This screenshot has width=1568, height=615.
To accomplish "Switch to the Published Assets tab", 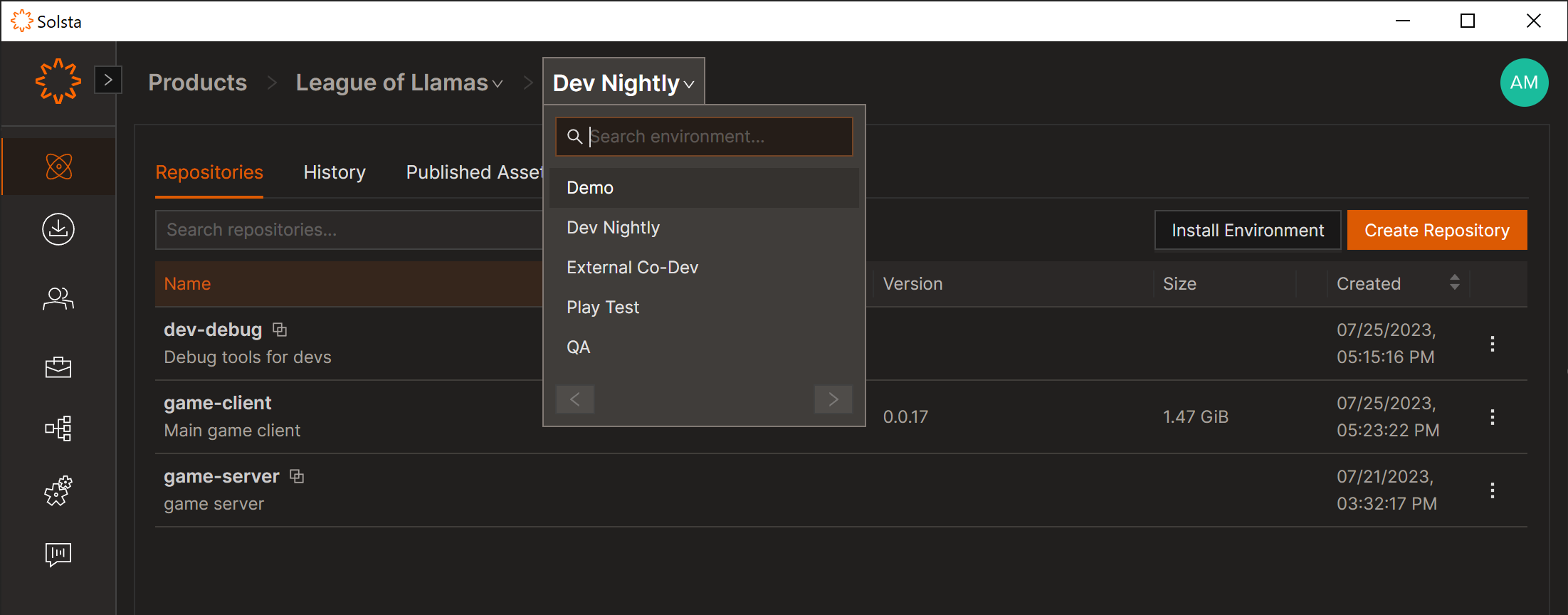I will pos(474,172).
